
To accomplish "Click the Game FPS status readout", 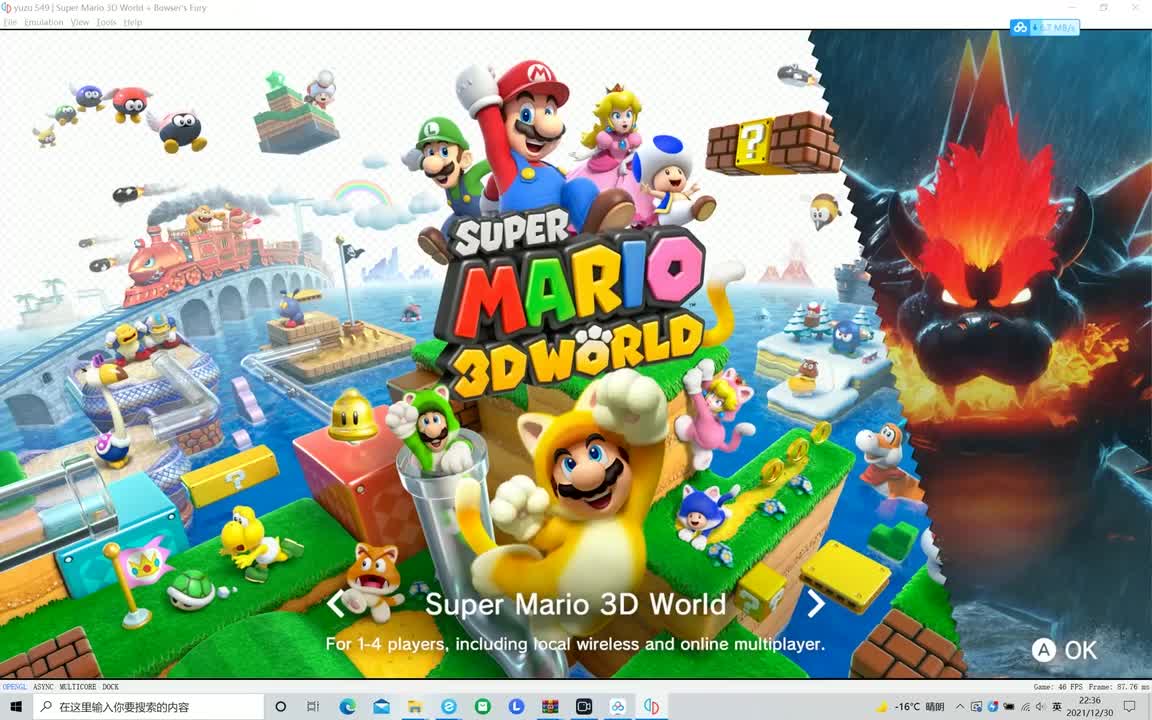I will [x=1059, y=687].
